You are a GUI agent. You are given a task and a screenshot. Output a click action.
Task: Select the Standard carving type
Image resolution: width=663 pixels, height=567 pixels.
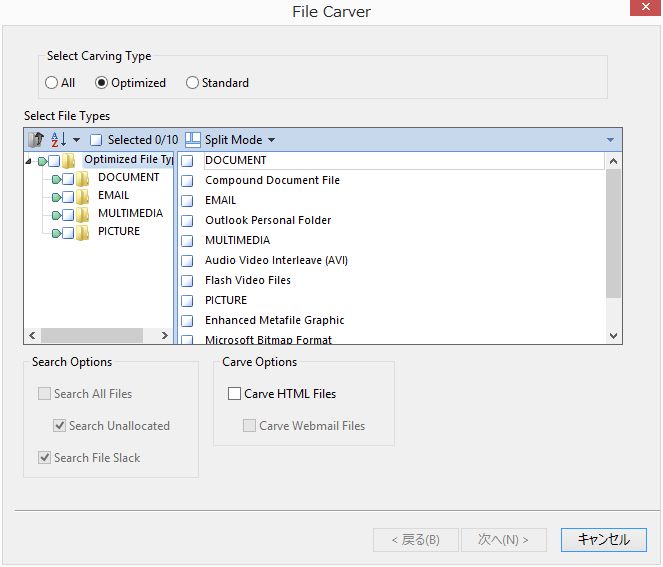coord(192,82)
